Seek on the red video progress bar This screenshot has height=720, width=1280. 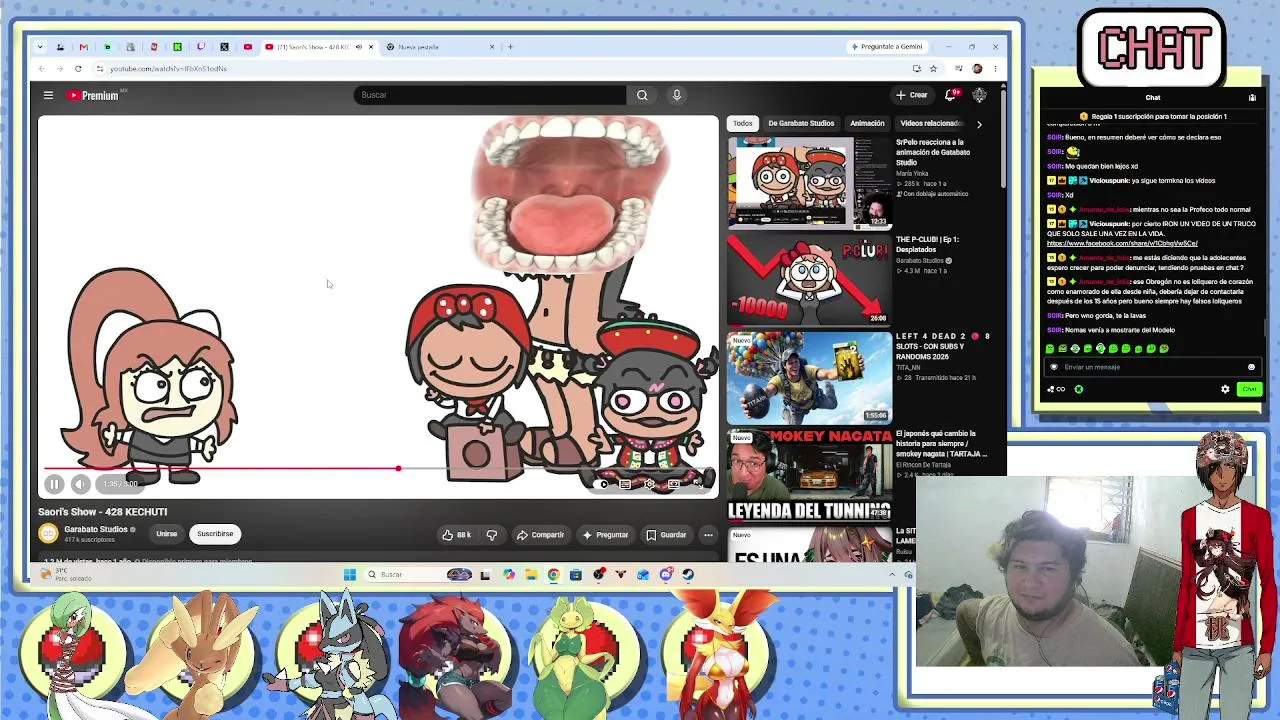[378, 468]
